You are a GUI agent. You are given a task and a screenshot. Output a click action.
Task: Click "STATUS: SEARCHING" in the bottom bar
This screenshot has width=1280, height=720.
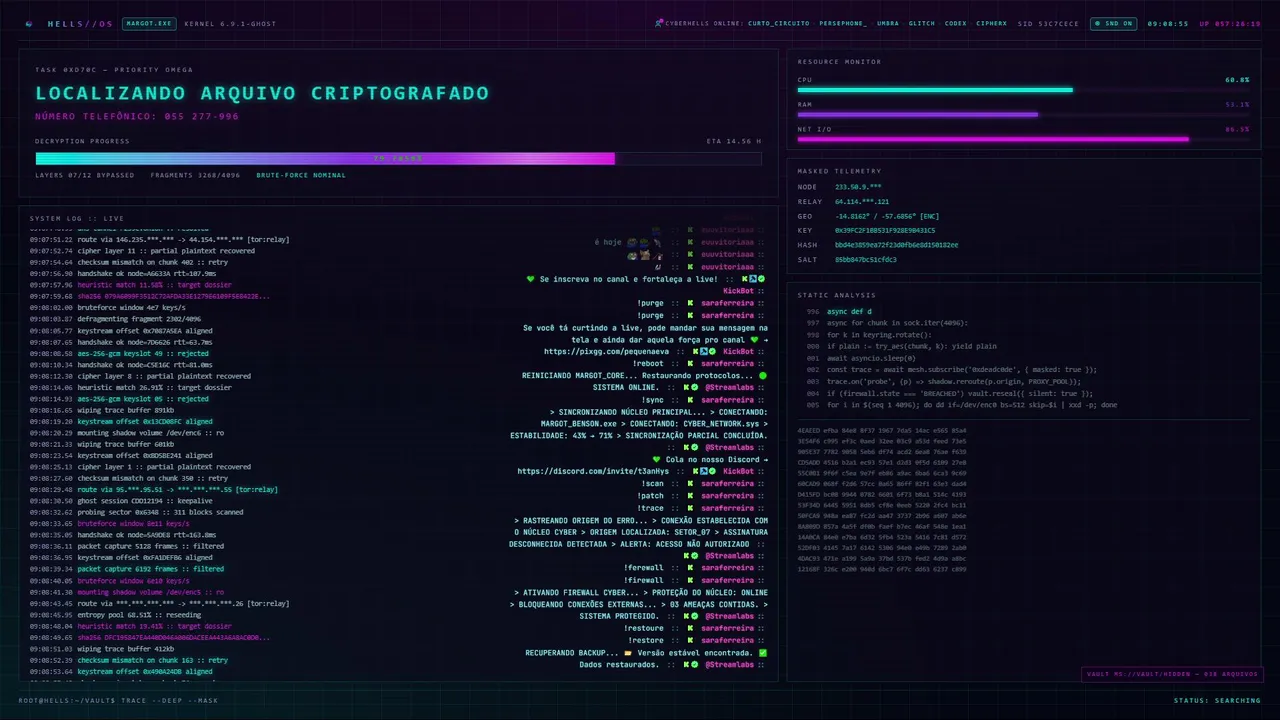pos(1217,700)
